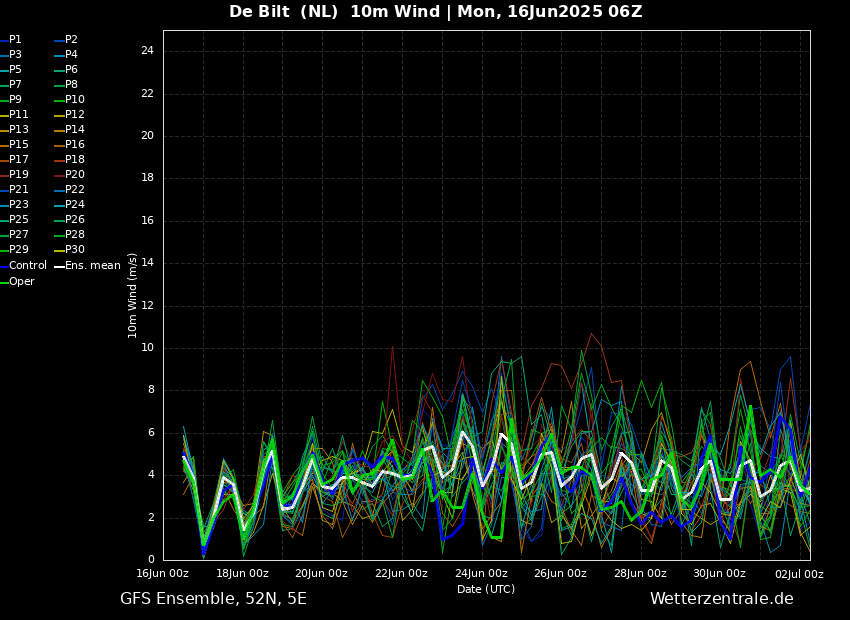This screenshot has width=850, height=620.
Task: Click the 10m Wind (m/s) axis label
Action: [x=133, y=295]
